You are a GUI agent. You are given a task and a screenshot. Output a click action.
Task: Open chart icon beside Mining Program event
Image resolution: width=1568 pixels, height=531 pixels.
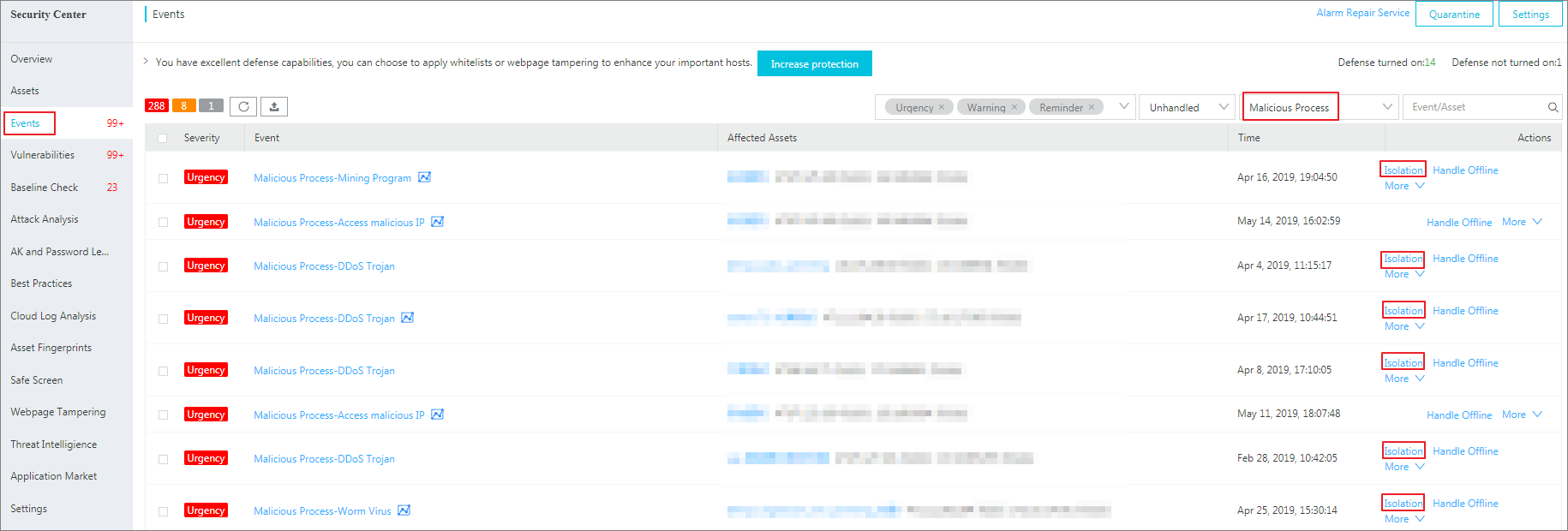(x=424, y=177)
